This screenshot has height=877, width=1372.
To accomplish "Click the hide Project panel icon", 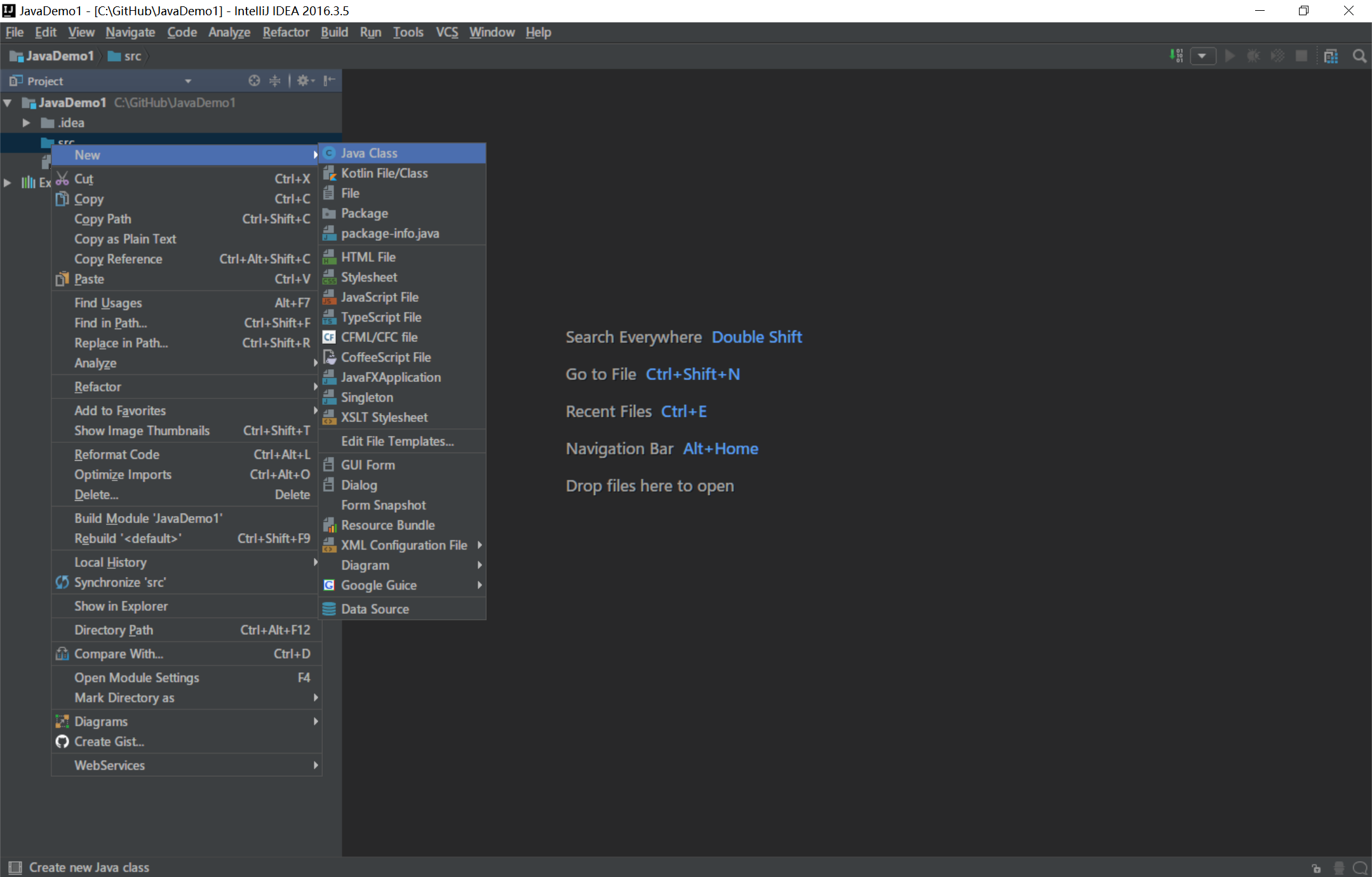I will pos(329,81).
